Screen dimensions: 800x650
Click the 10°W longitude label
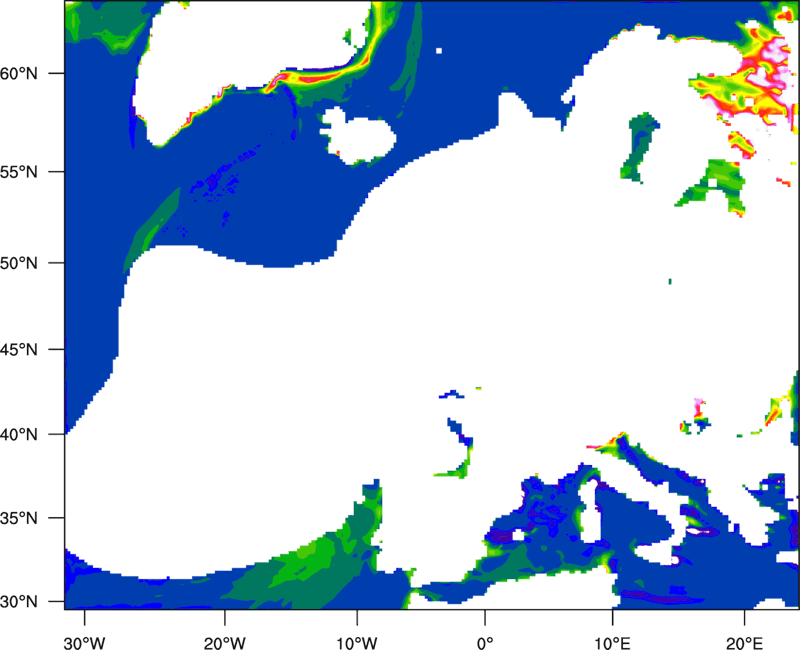coord(357,643)
